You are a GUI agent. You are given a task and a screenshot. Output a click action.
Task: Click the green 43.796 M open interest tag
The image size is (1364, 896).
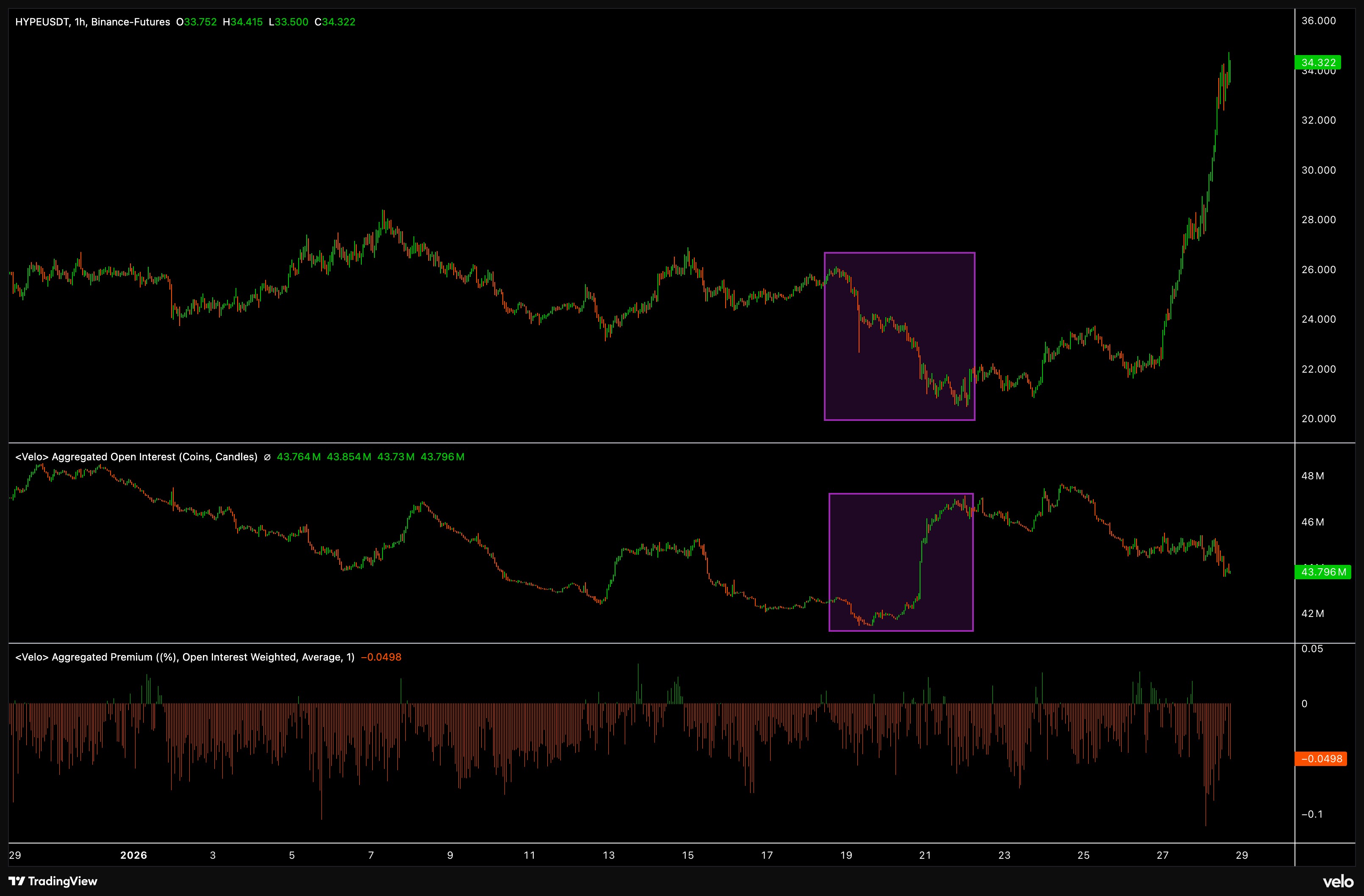[x=1323, y=572]
